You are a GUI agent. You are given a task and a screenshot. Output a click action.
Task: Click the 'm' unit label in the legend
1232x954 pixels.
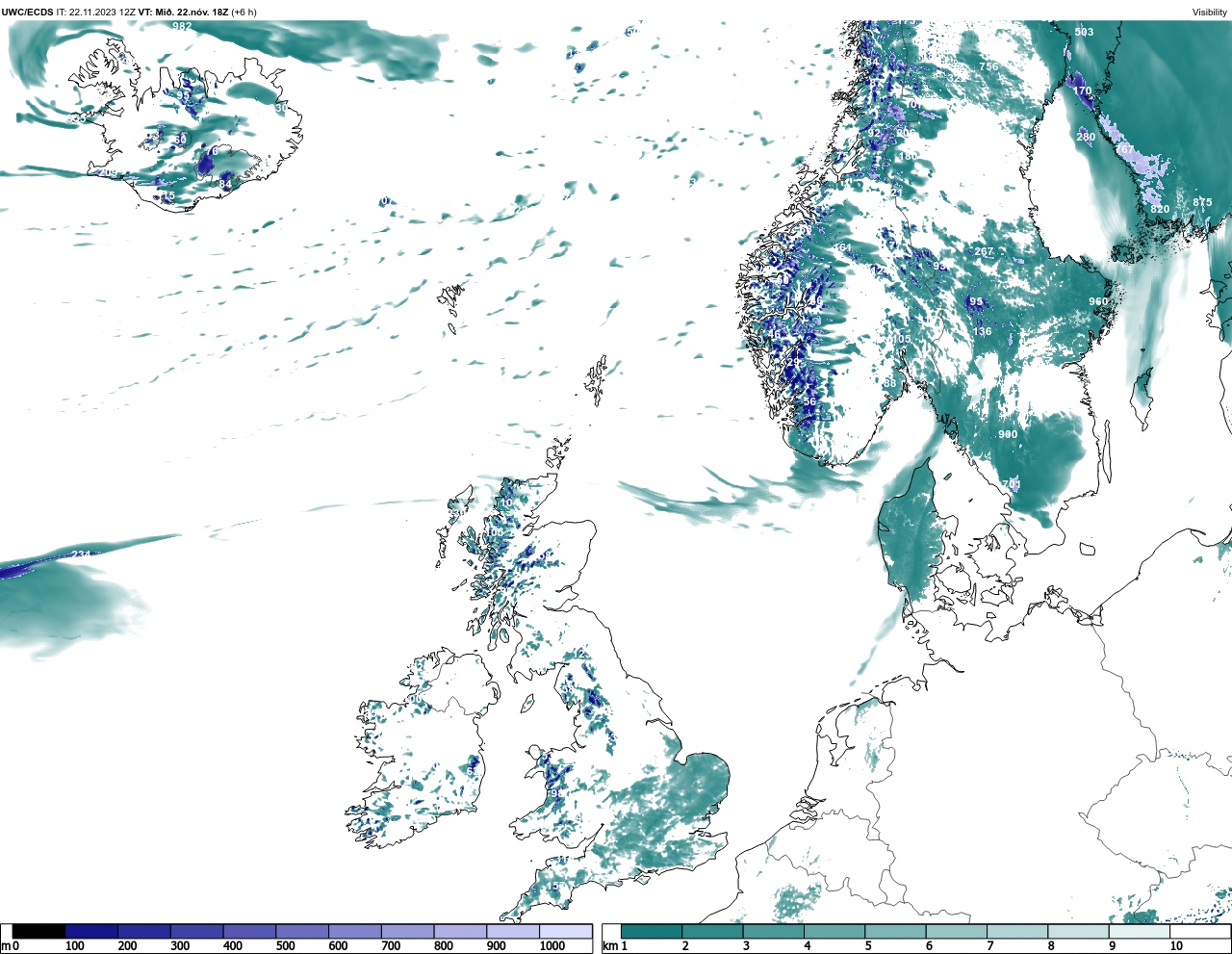5,946
